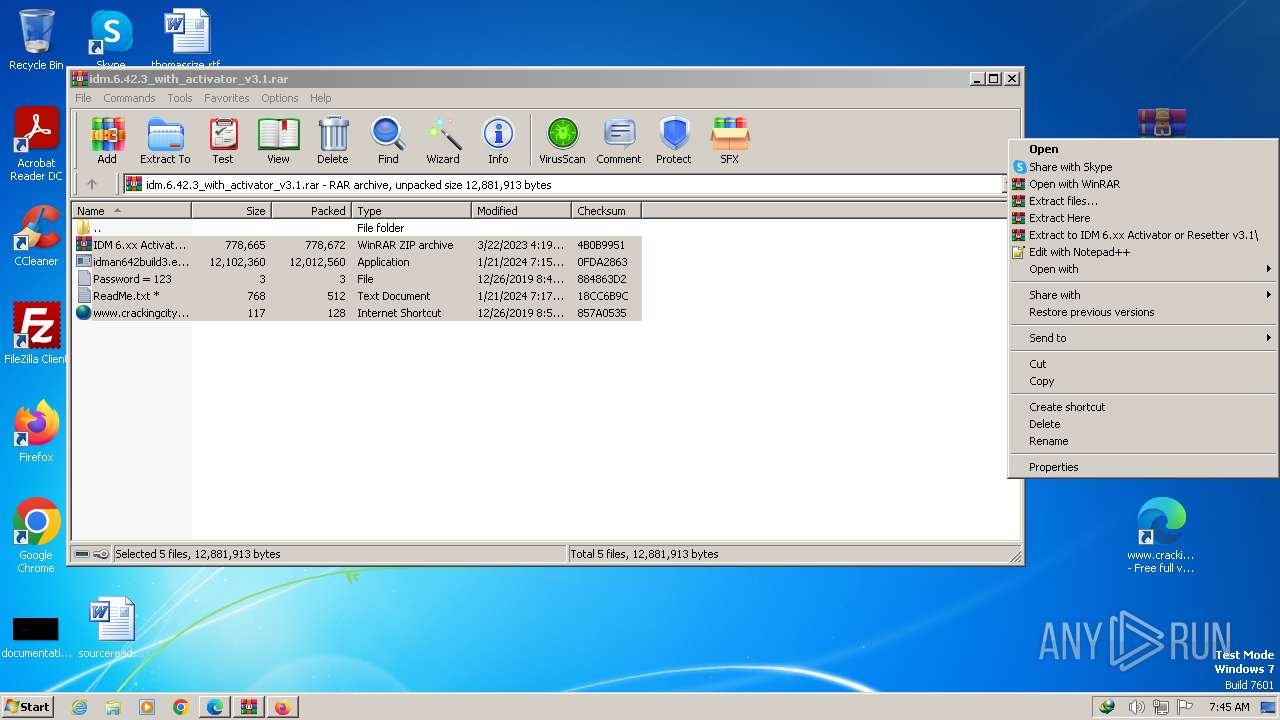1280x720 pixels.
Task: Open the Tools menu
Action: [180, 98]
